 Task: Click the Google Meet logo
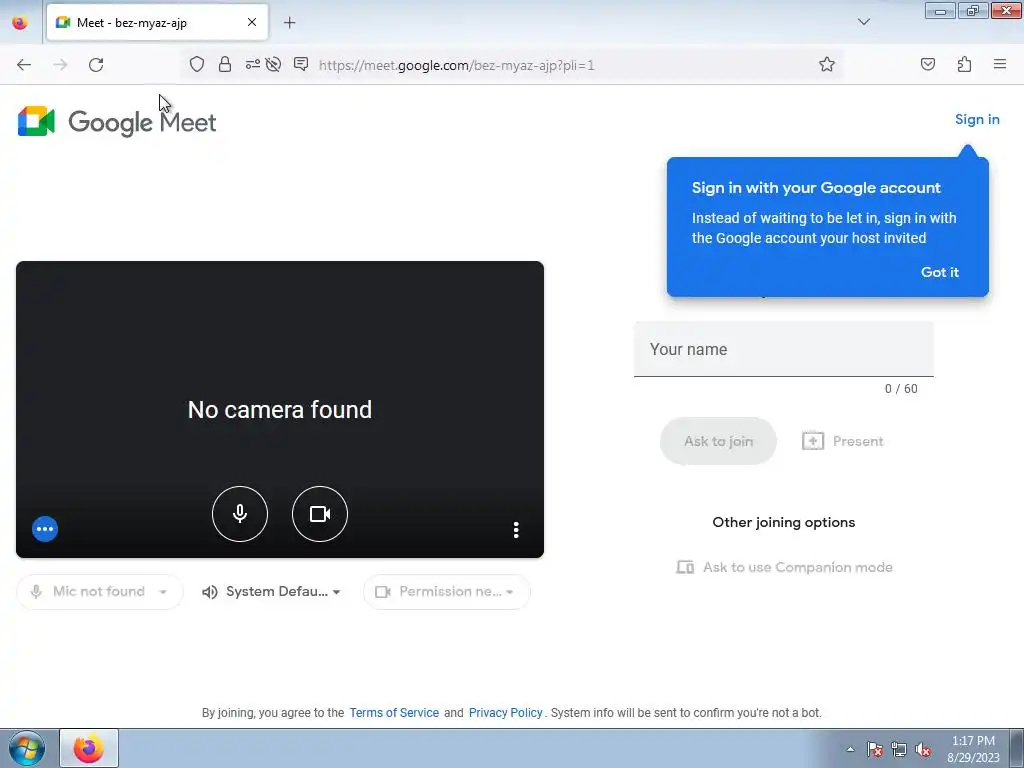tap(117, 121)
